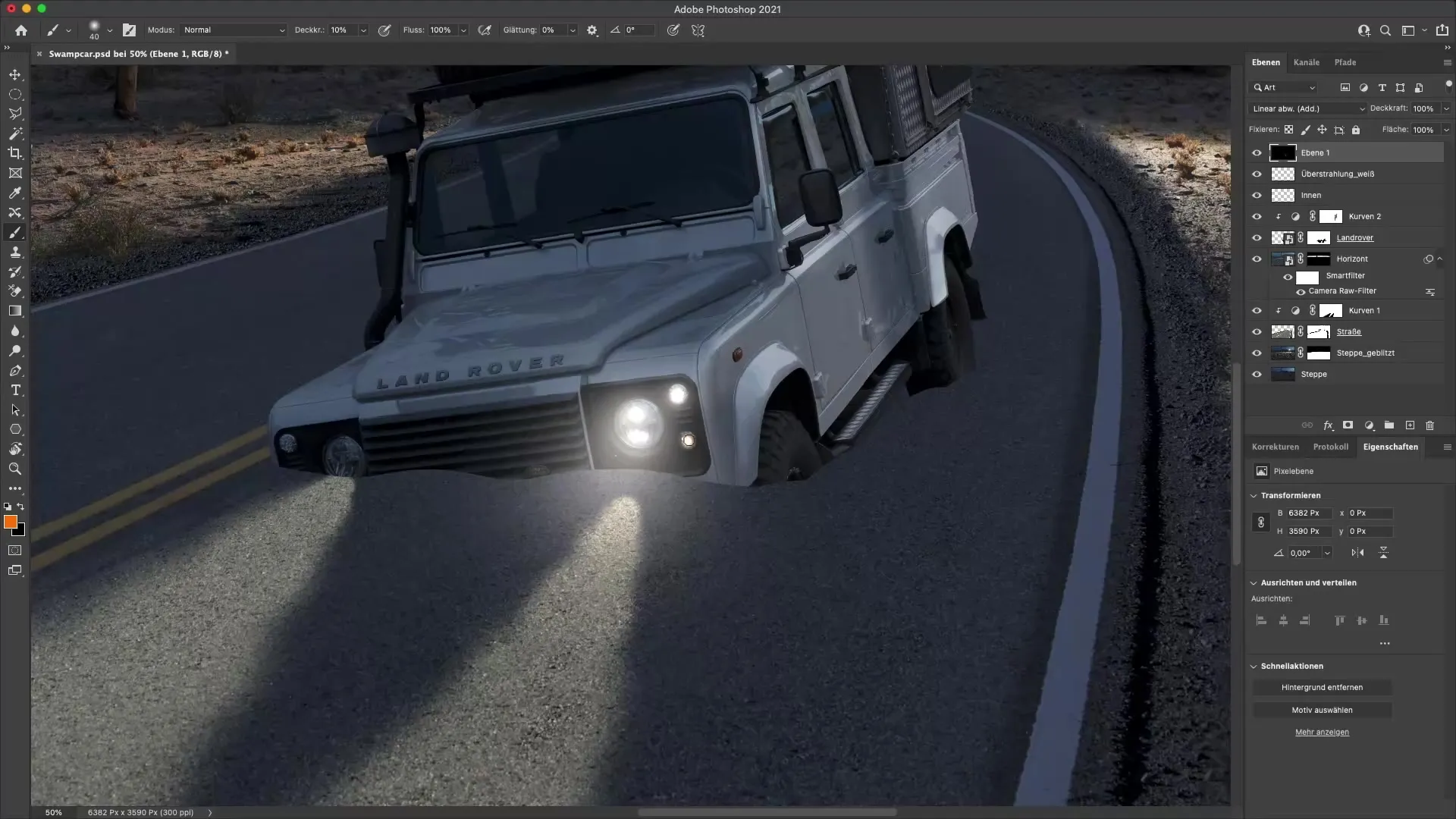
Task: Click the orange foreground color swatch
Action: coord(10,522)
